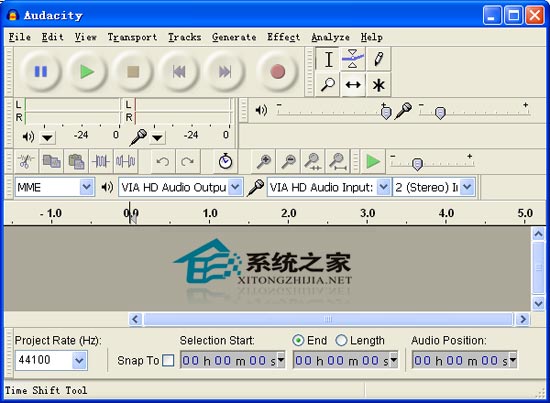Click the Paste clipboard icon

point(76,162)
